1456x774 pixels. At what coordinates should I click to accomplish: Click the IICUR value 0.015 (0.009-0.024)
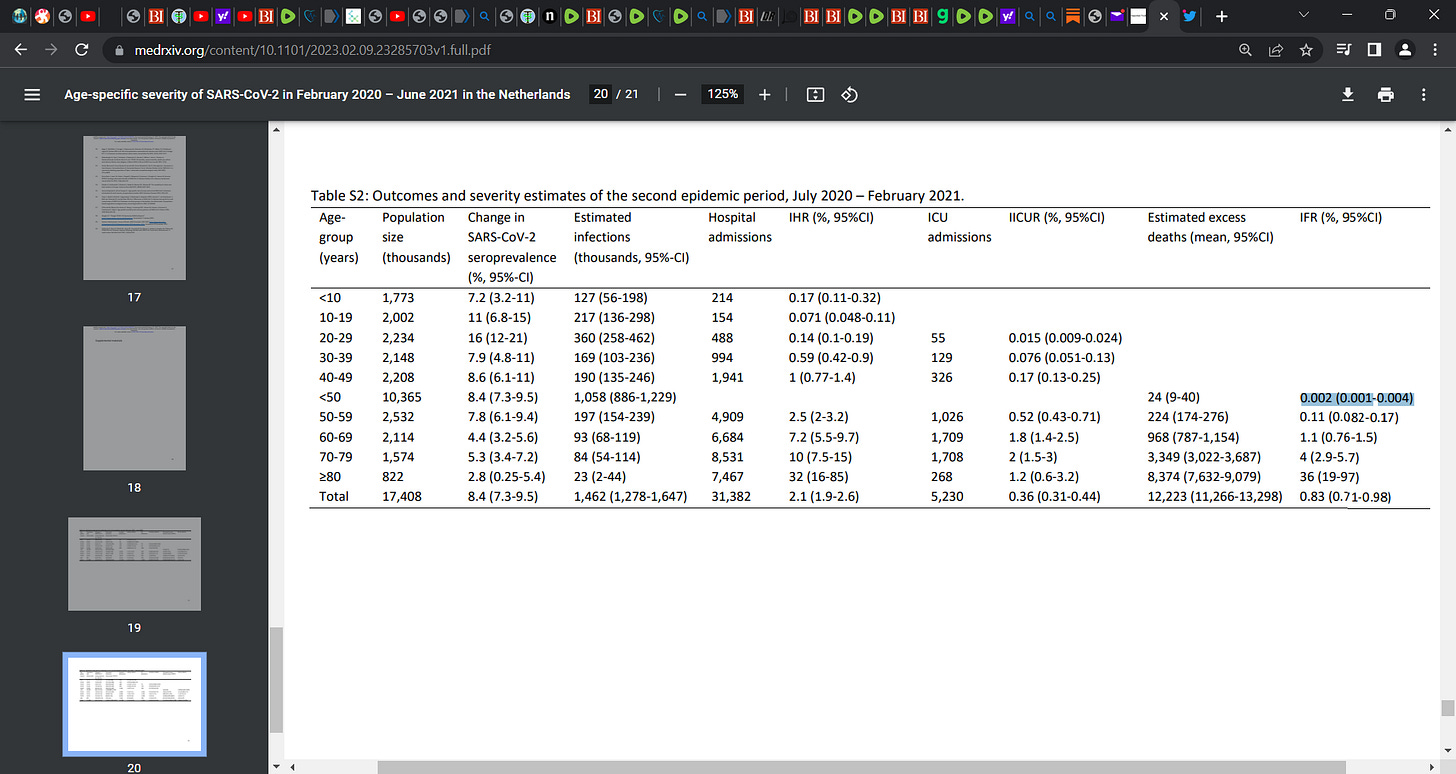tap(1065, 337)
